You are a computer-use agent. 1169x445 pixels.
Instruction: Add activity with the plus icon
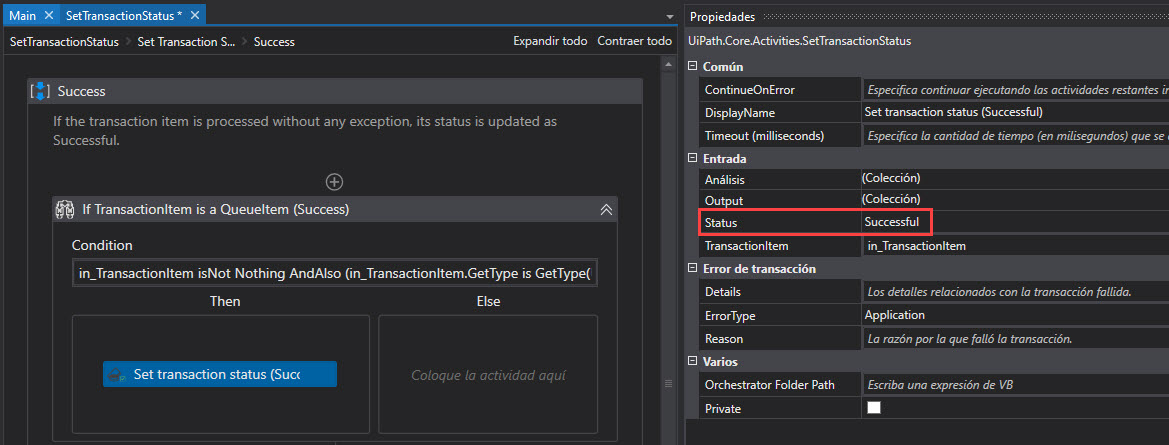(335, 182)
